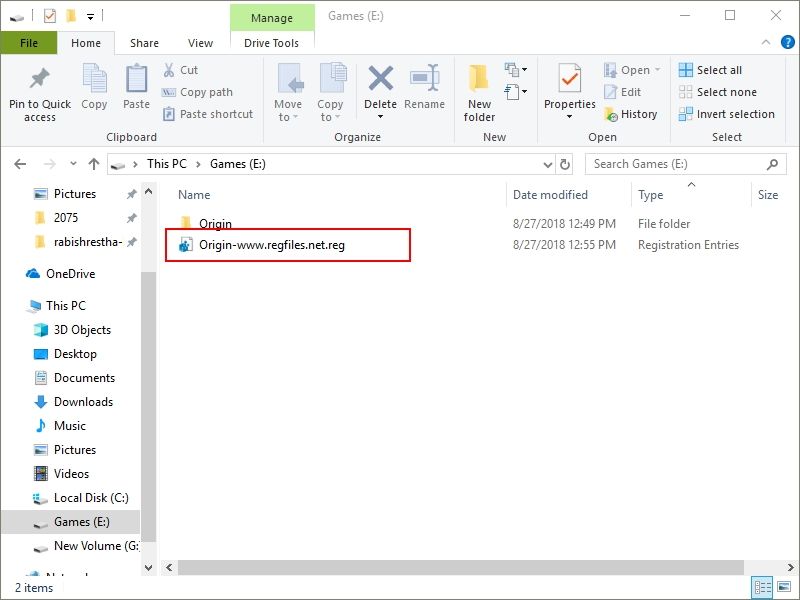Switch to details view in status bar

coord(763,588)
